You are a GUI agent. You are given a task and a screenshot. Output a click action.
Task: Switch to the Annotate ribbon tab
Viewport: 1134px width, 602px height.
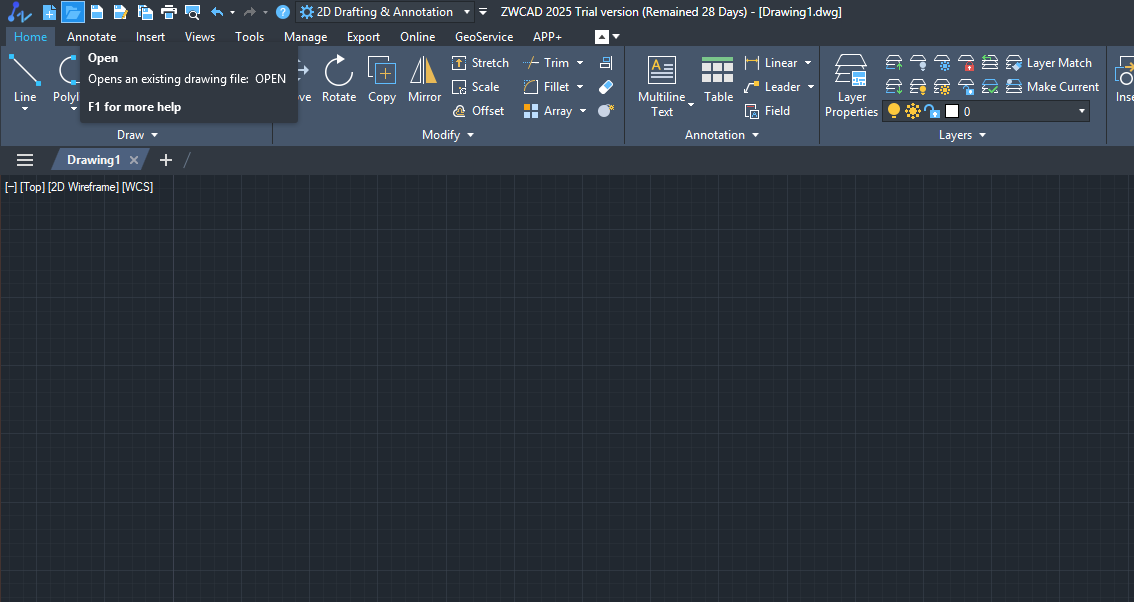coord(92,37)
